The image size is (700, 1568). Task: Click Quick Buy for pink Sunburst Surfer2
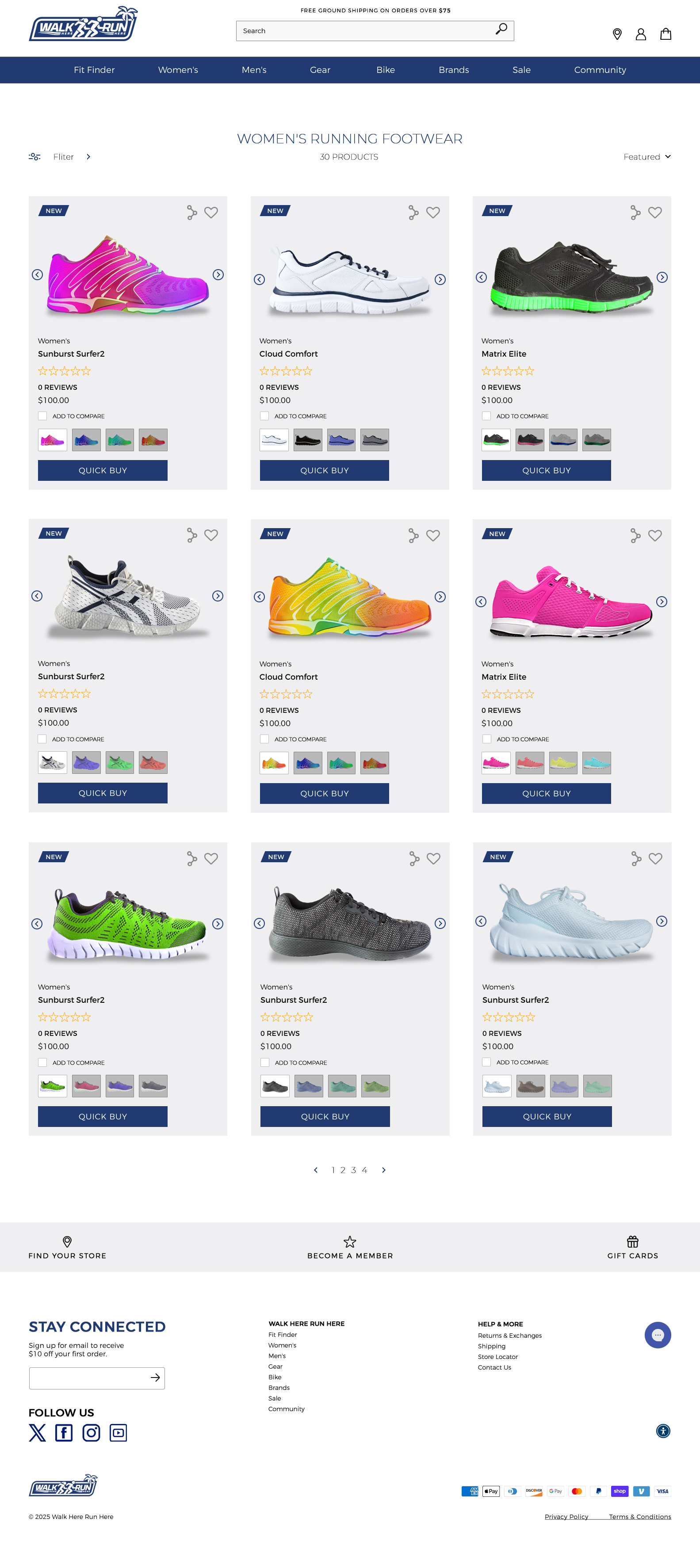tap(102, 471)
